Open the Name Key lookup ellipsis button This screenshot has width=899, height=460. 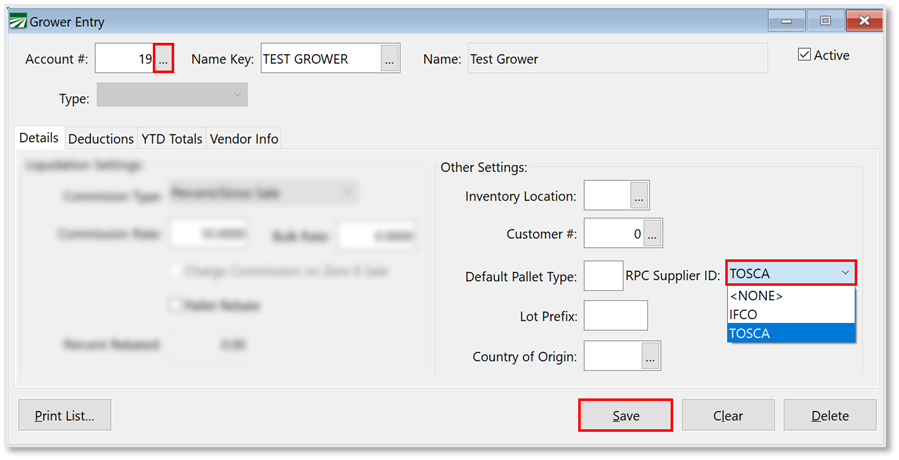[391, 59]
